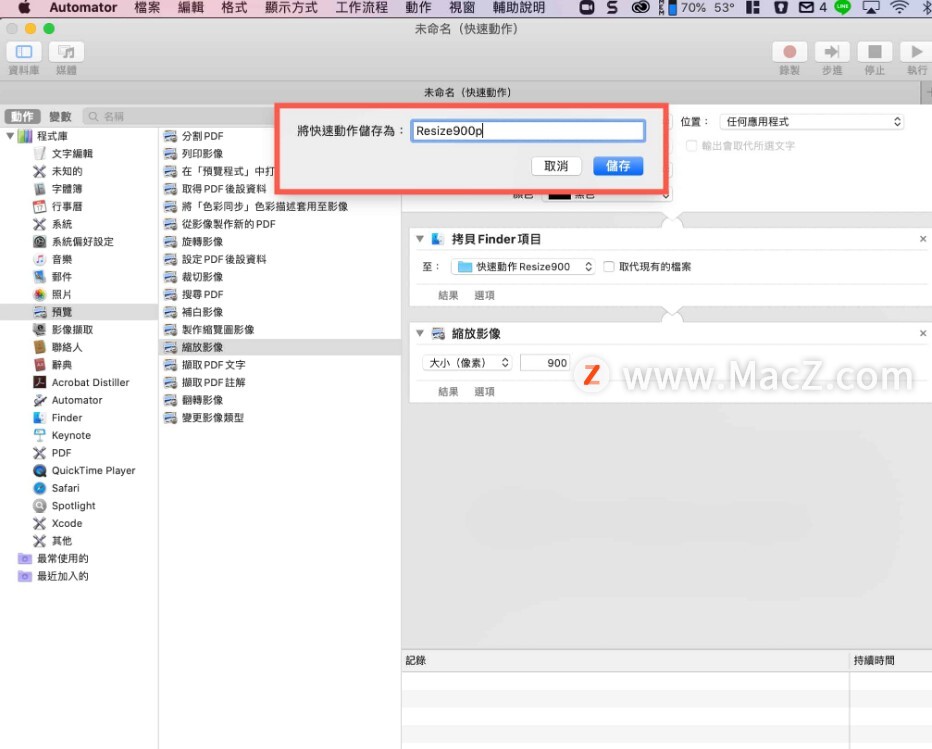Image resolution: width=932 pixels, height=749 pixels.
Task: Select 行事曆 in the library list
Action: (x=67, y=206)
